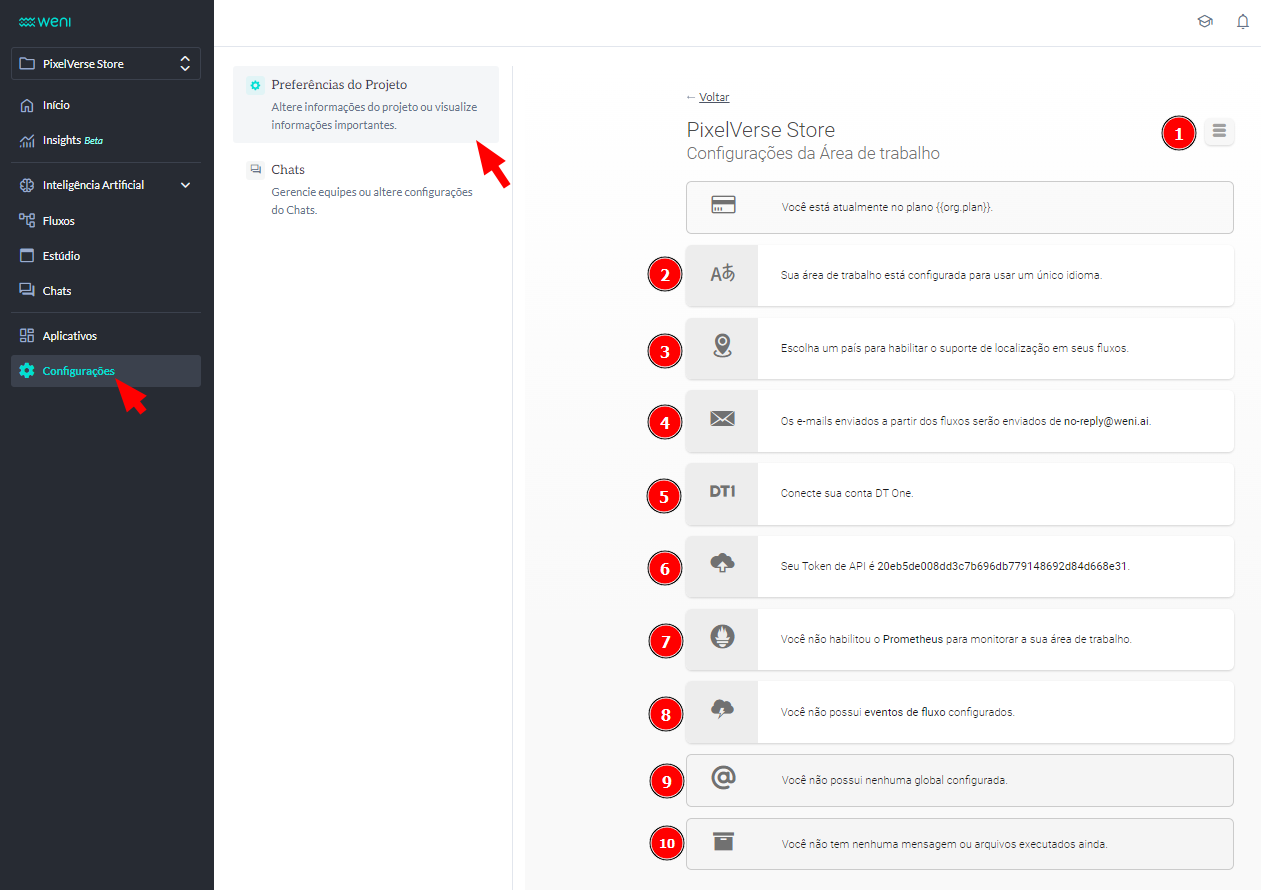The width and height of the screenshot is (1261, 890).
Task: Open the Fluxos section in the sidebar
Action: (60, 220)
